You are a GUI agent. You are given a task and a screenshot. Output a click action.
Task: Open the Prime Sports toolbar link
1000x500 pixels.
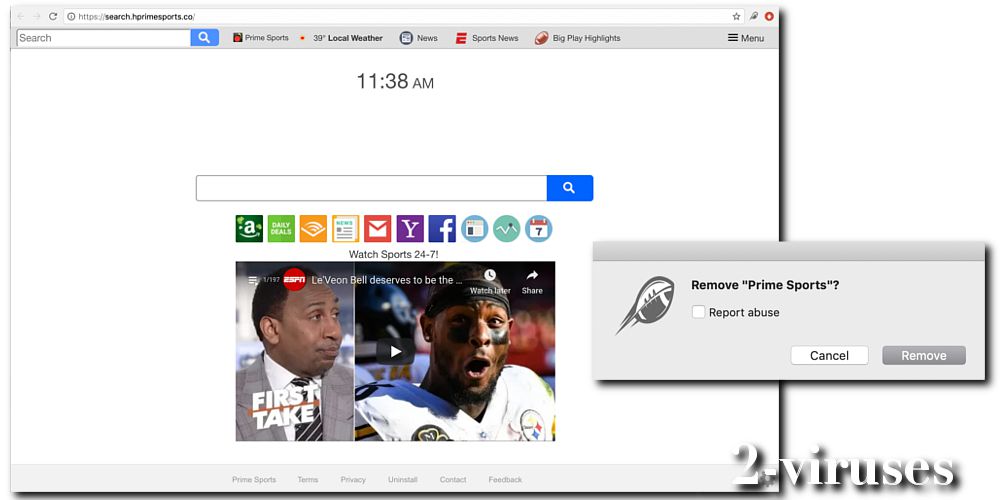261,38
